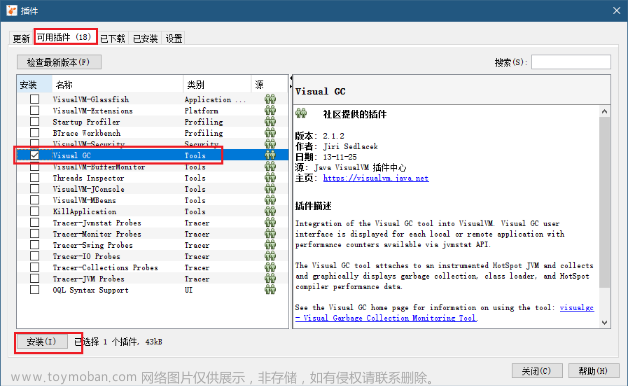This screenshot has width=628, height=386.
Task: Click description pane scroll down arrow
Action: point(604,322)
